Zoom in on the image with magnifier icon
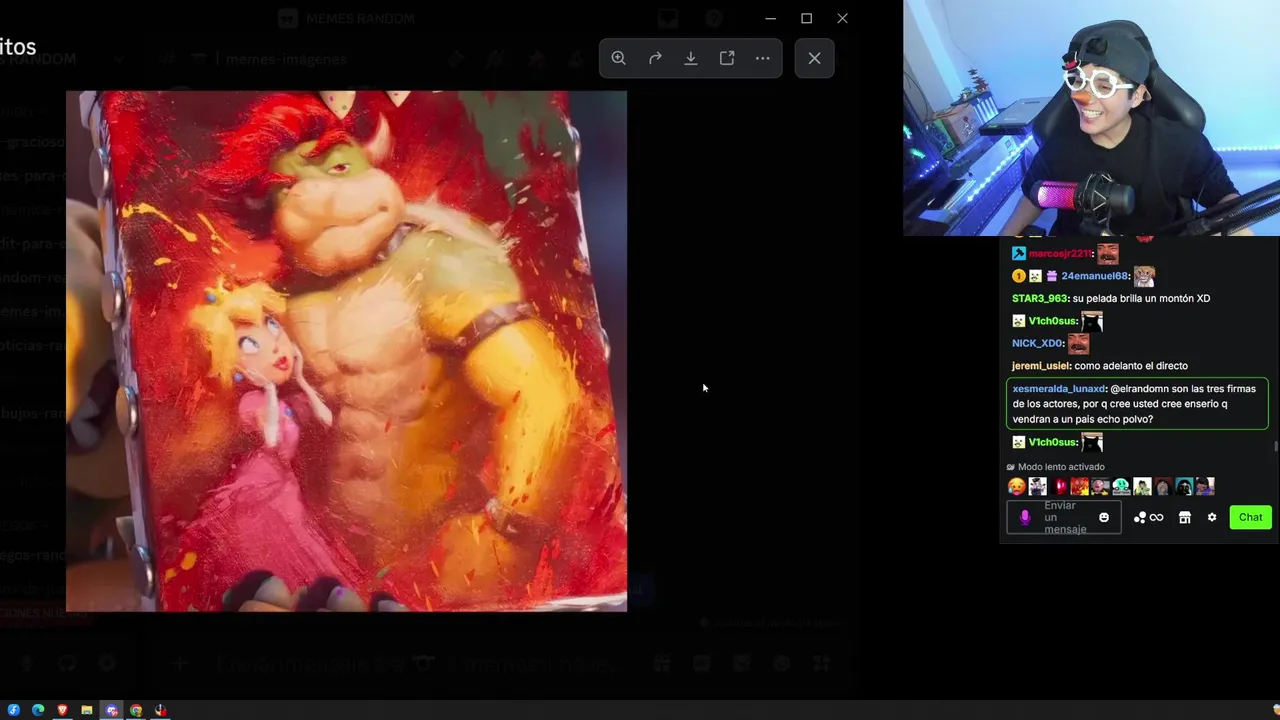The width and height of the screenshot is (1280, 720). tap(619, 59)
